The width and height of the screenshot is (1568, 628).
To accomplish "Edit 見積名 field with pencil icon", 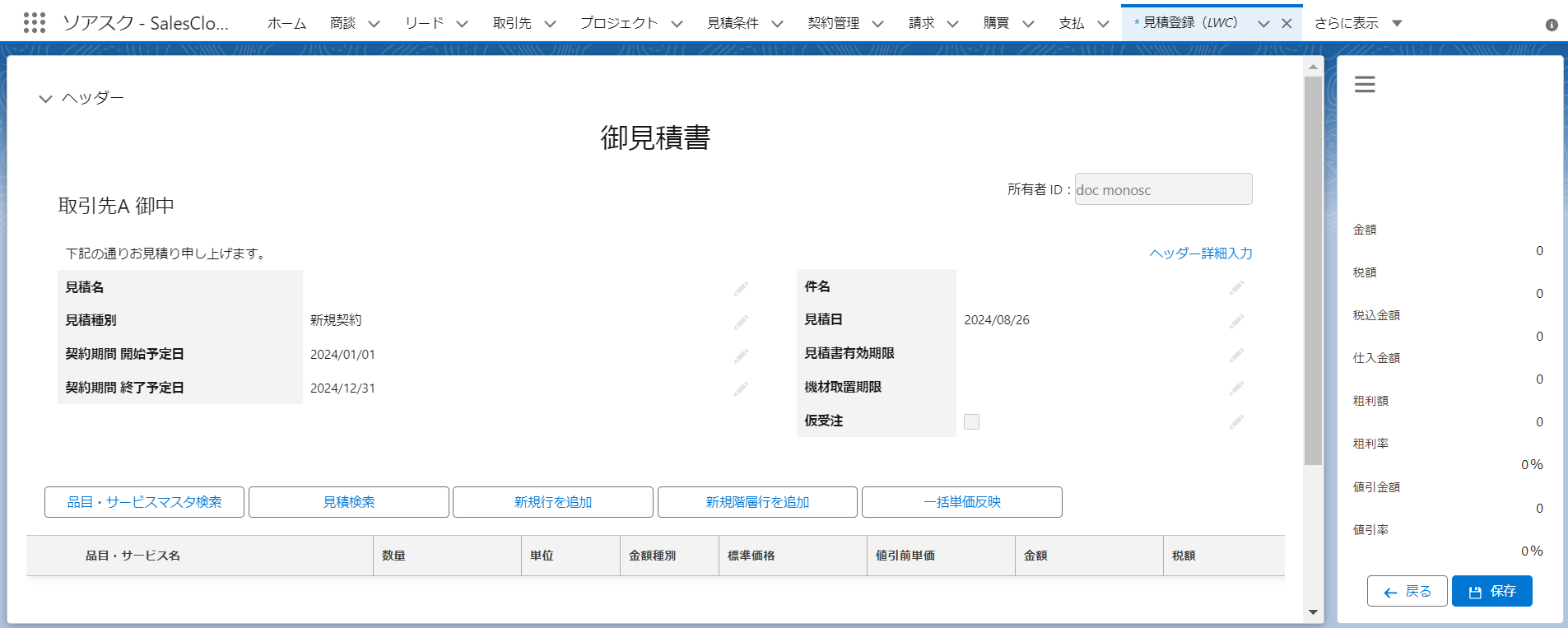I will (x=741, y=288).
